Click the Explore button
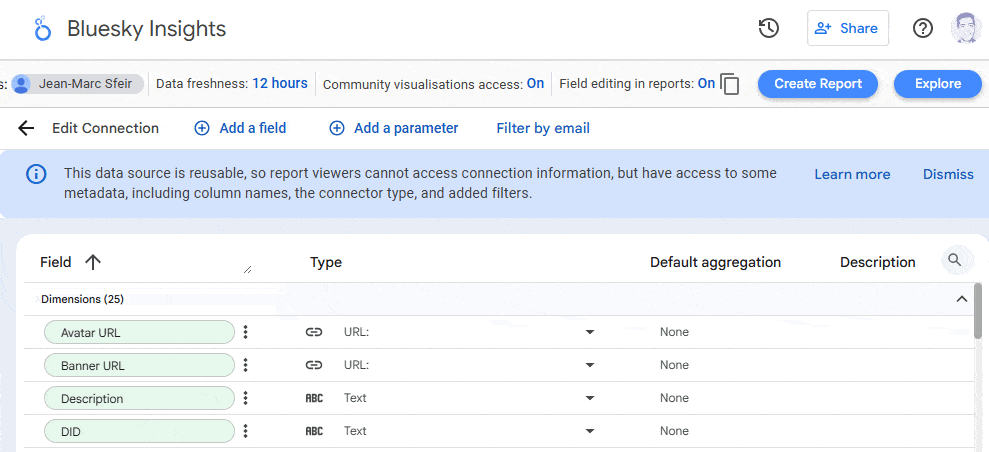Screen dimensions: 989x452 pos(938,84)
